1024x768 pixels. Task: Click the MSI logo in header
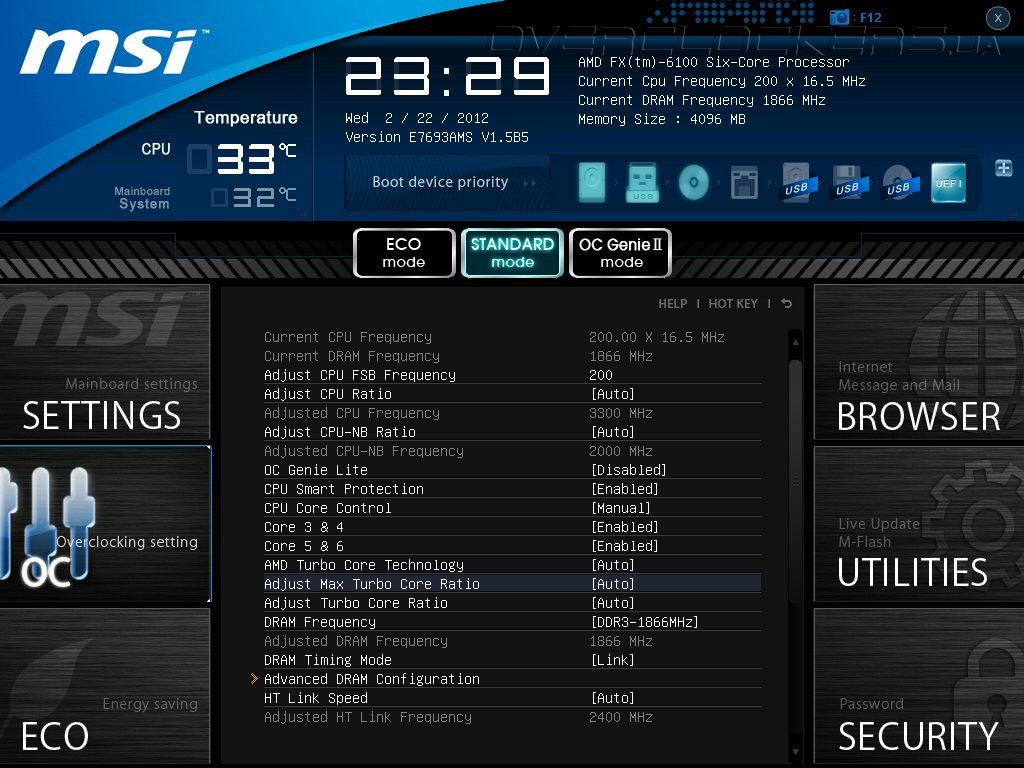(112, 51)
